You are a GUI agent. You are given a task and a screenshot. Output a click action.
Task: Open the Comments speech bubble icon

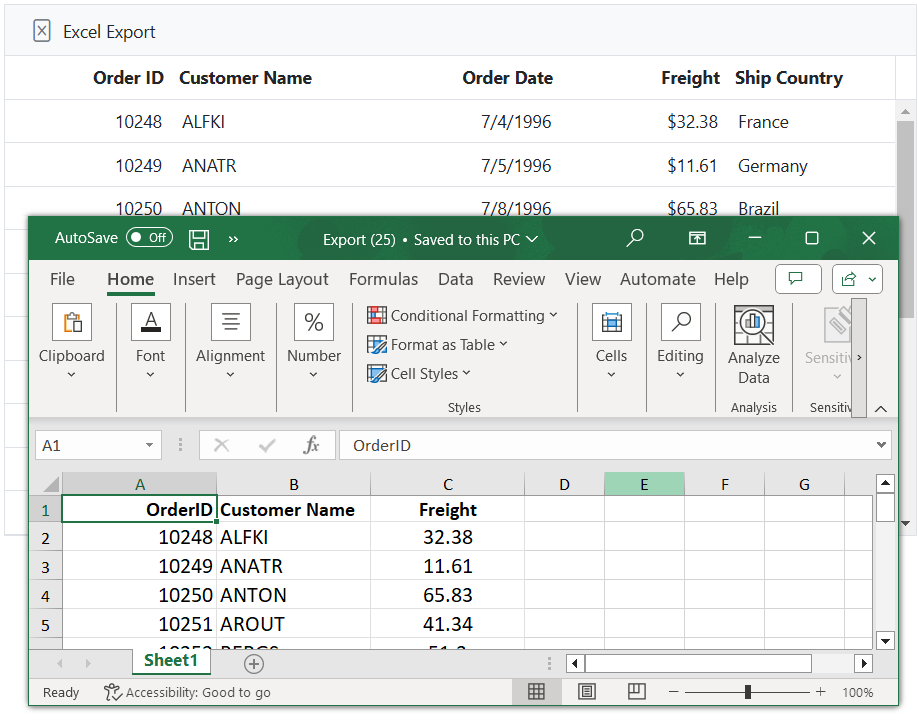pyautogui.click(x=797, y=279)
